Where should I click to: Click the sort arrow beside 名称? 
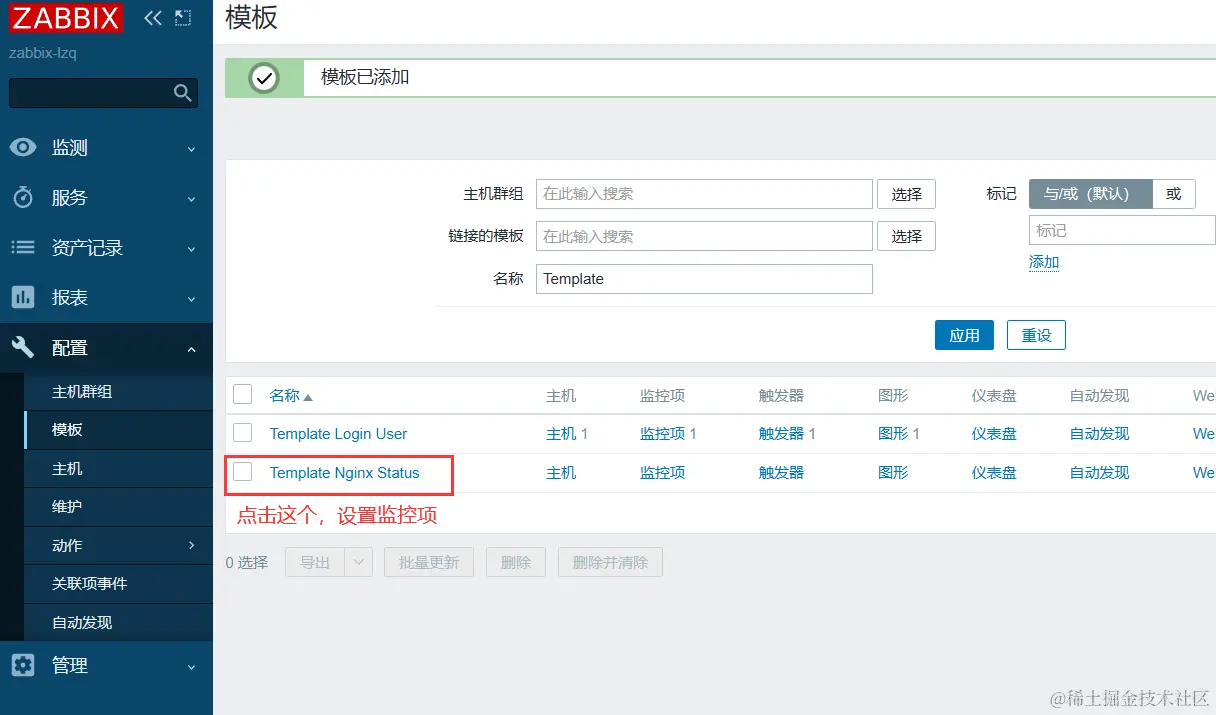coord(308,397)
